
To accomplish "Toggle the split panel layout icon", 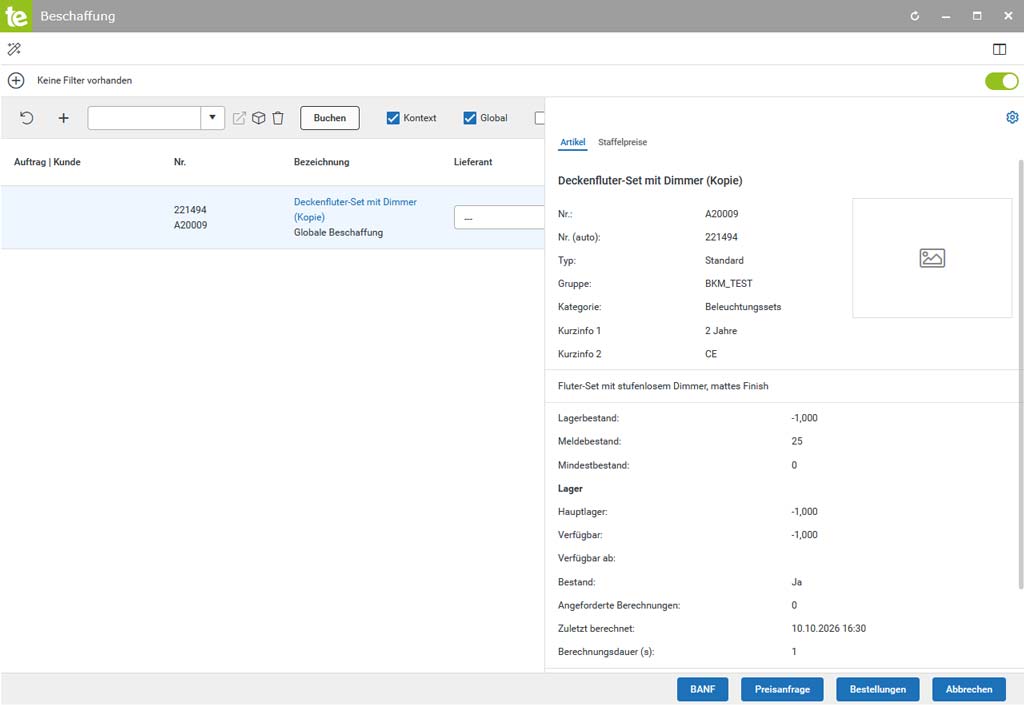I will 999,49.
